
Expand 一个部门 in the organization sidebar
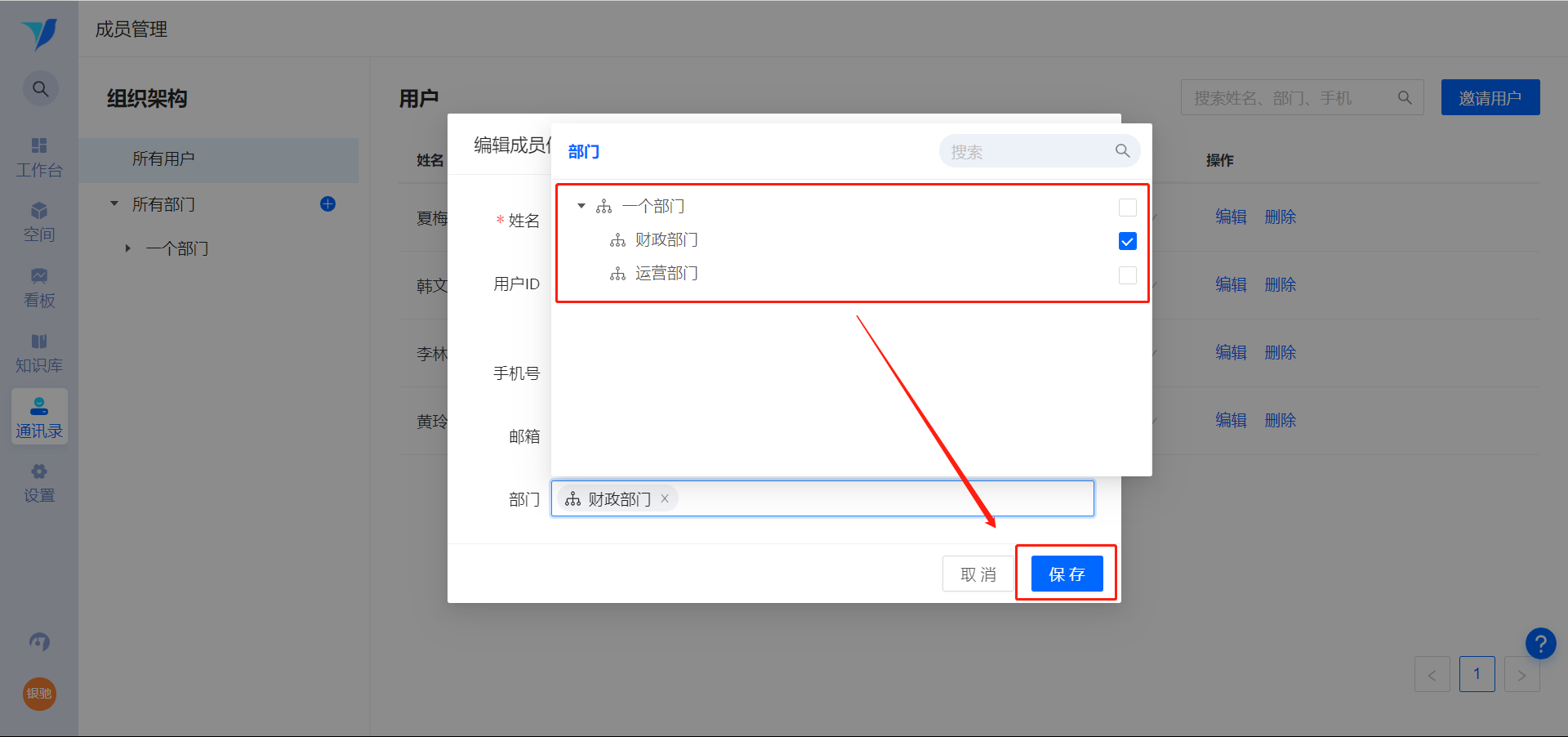point(128,248)
